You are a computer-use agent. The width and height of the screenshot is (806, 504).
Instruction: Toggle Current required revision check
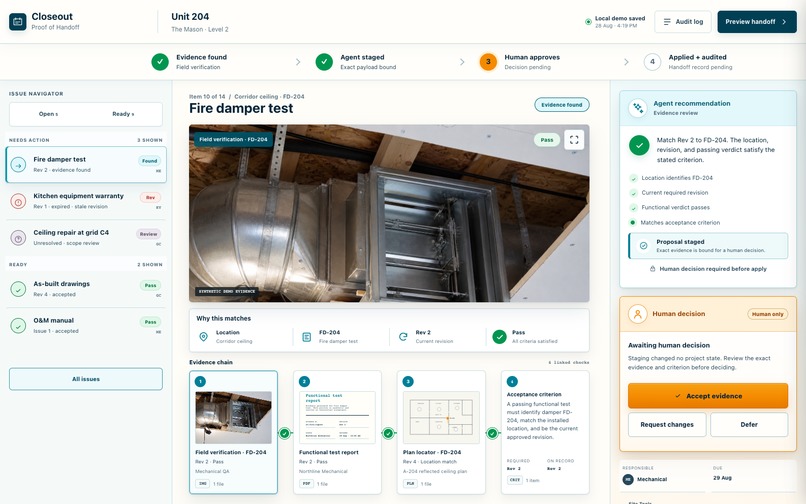pyautogui.click(x=633, y=193)
